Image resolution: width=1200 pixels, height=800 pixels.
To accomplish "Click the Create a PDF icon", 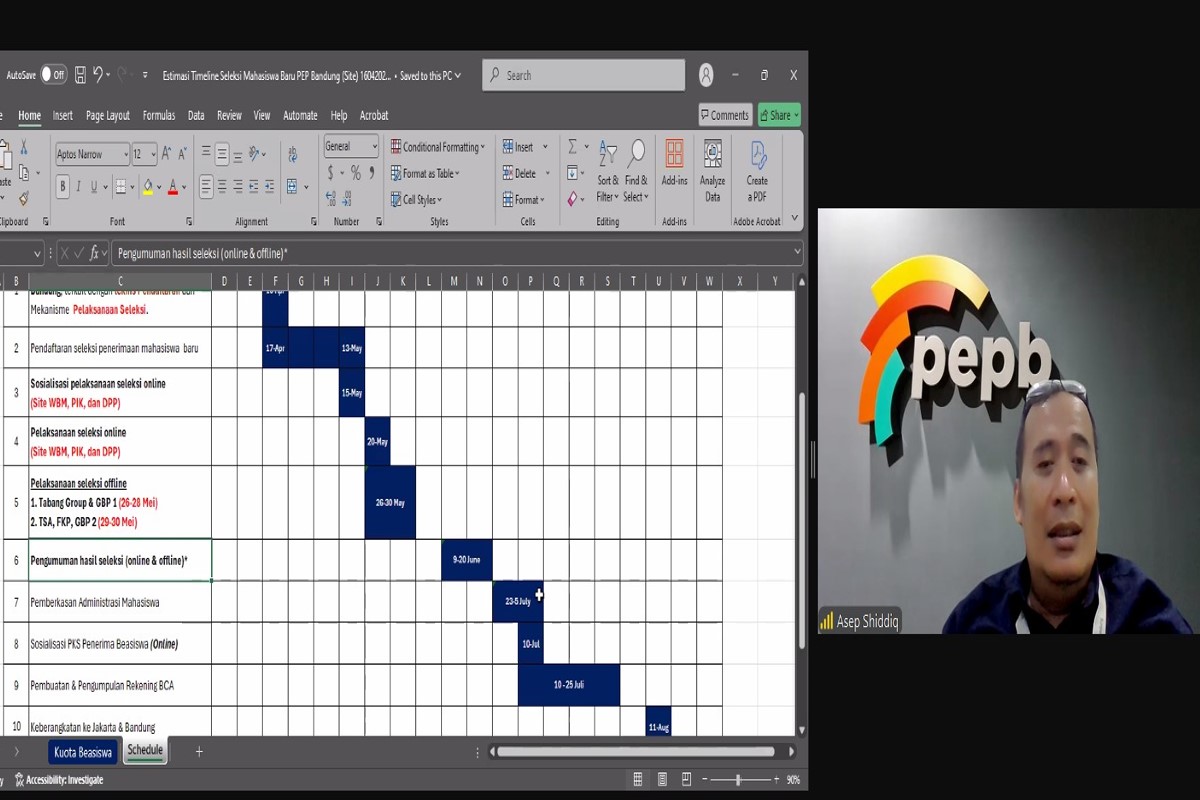I will [x=757, y=170].
